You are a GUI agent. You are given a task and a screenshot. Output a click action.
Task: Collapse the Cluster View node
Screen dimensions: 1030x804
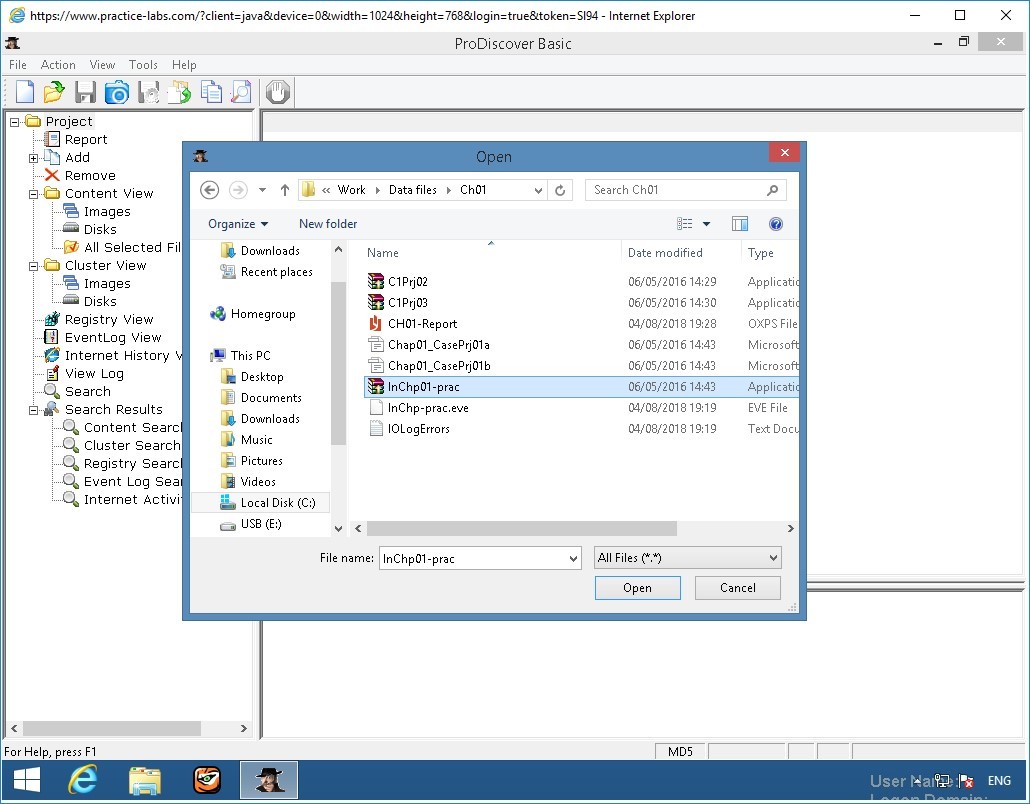(34, 266)
